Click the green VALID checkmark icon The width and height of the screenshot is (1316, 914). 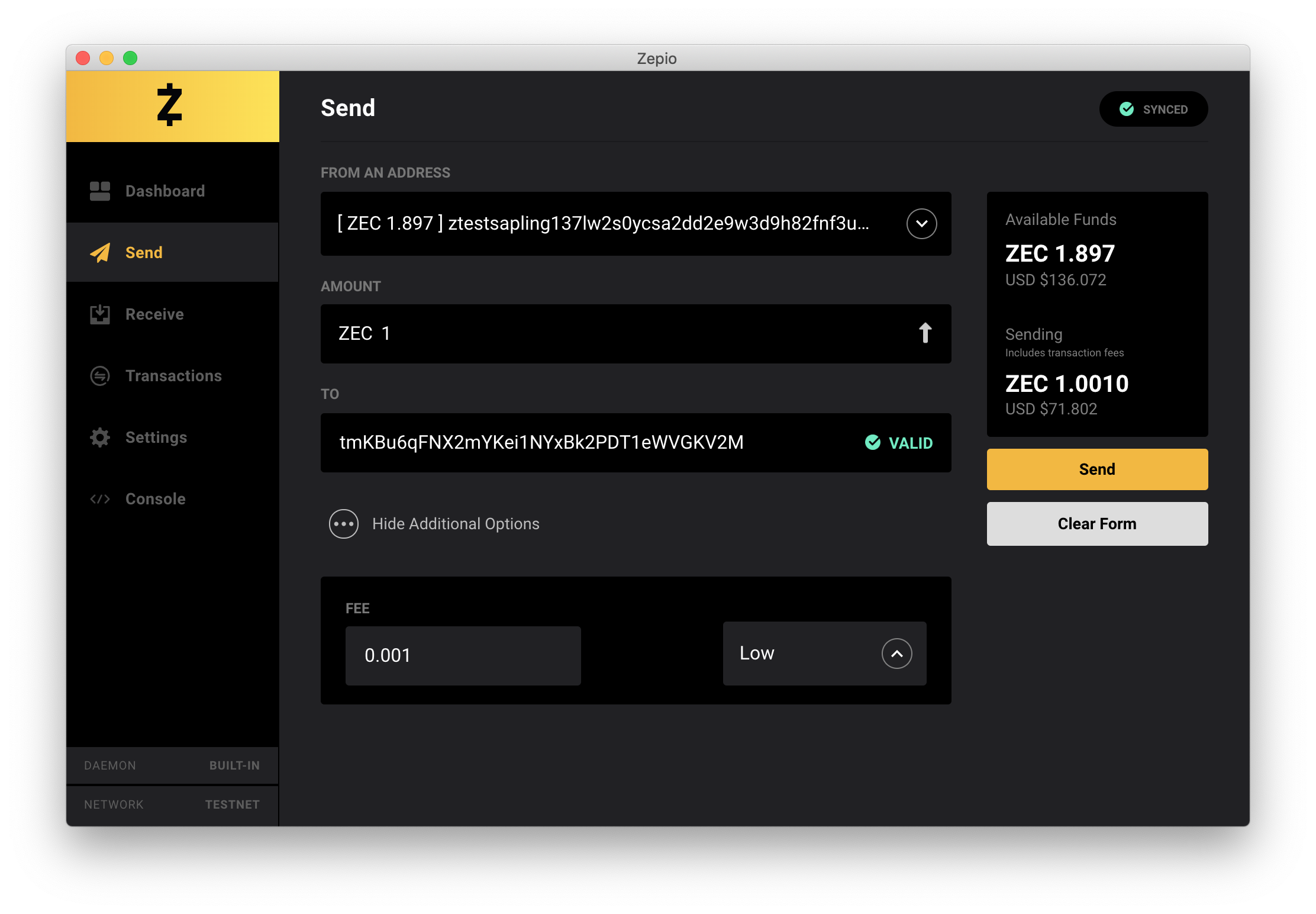pos(873,443)
